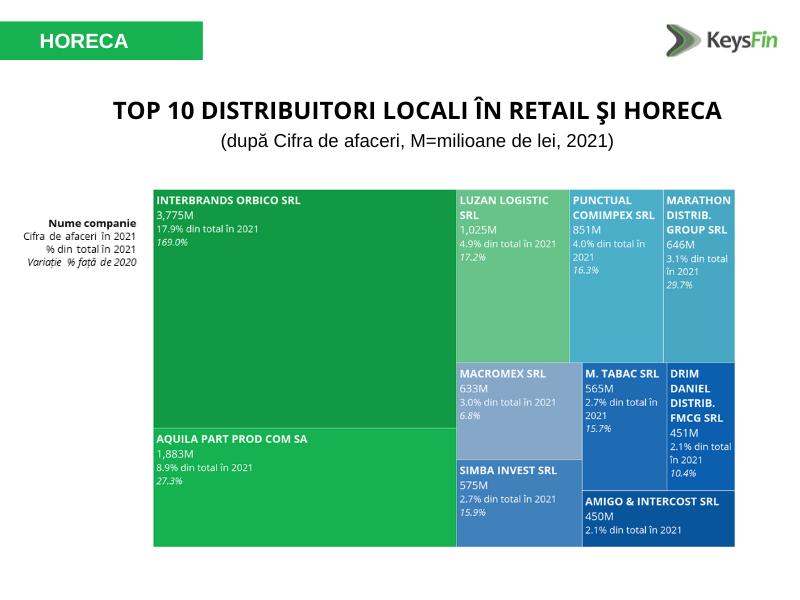Click the legend label Nume companie
Screen dimensions: 800x600
point(92,223)
